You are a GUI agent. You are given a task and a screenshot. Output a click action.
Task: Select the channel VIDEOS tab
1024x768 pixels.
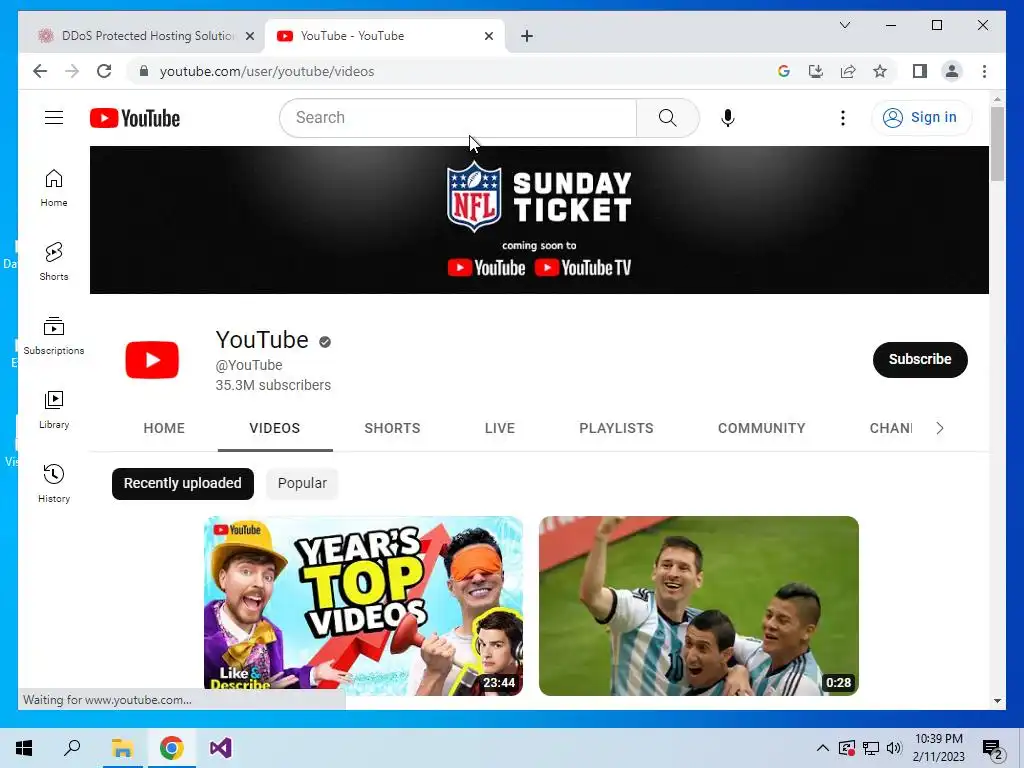pos(275,428)
